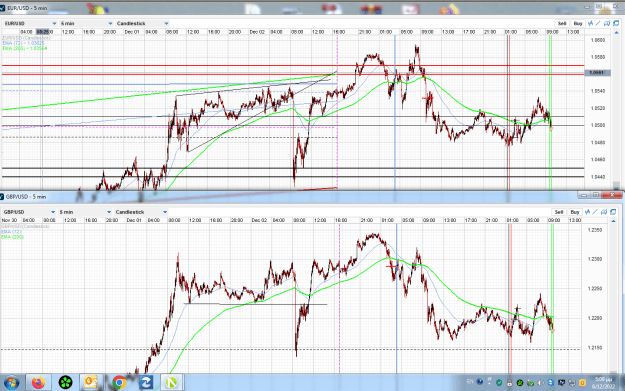Select EMA (72) label on GBP/USD chart
This screenshot has height=391, width=625.
pos(11,232)
